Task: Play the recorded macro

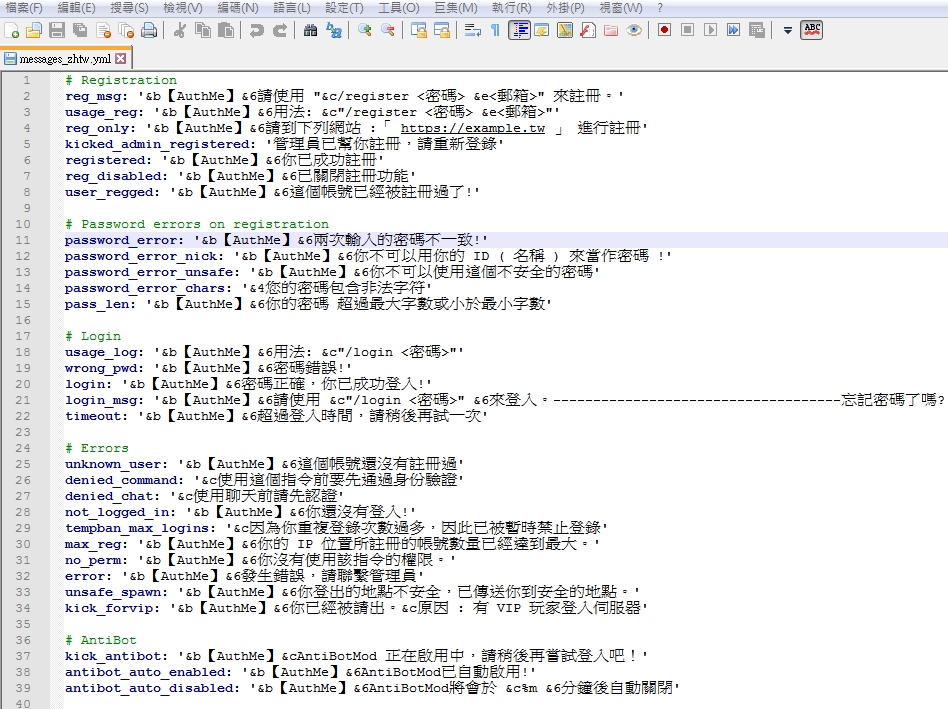Action: [710, 30]
